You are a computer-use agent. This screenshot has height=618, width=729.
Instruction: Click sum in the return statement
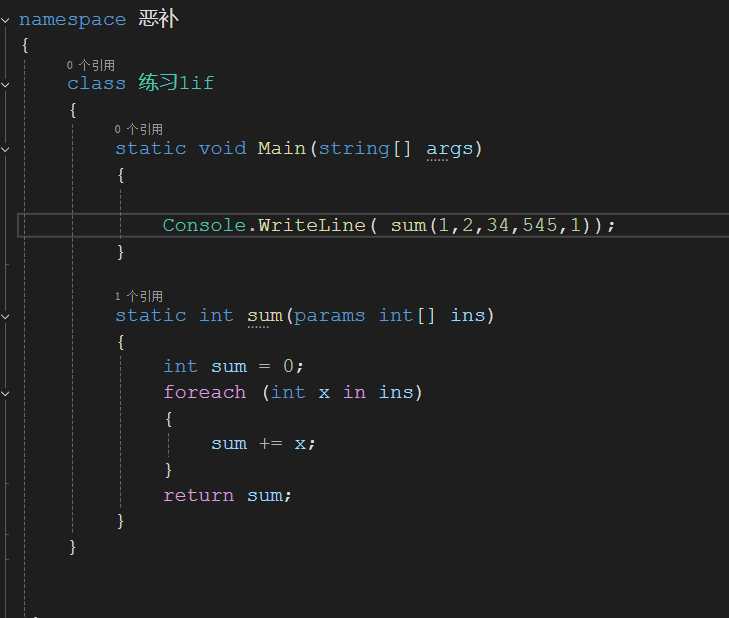tap(265, 496)
